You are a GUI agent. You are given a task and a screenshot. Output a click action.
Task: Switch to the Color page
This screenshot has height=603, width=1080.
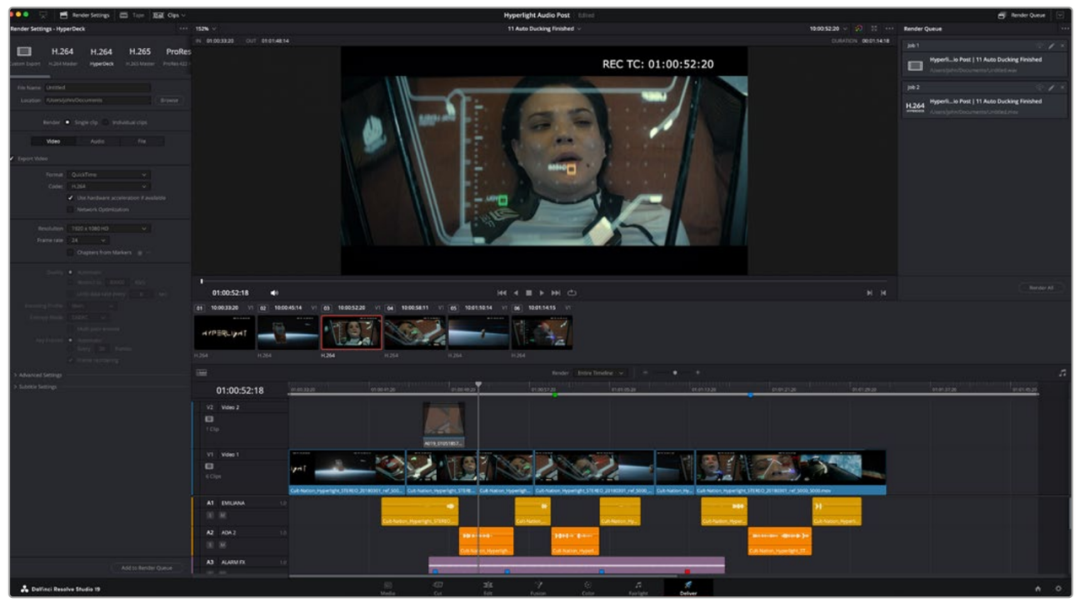[x=588, y=588]
